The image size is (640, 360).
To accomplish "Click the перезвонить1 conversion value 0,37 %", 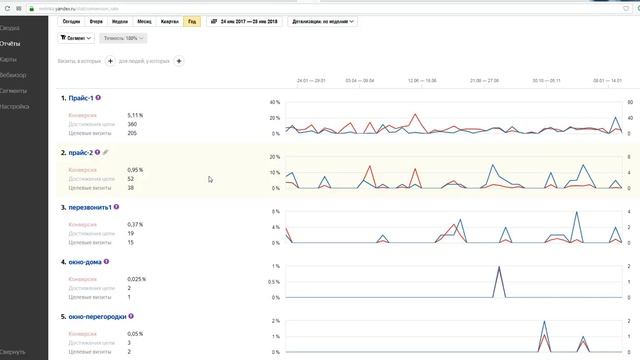I will 135,225.
